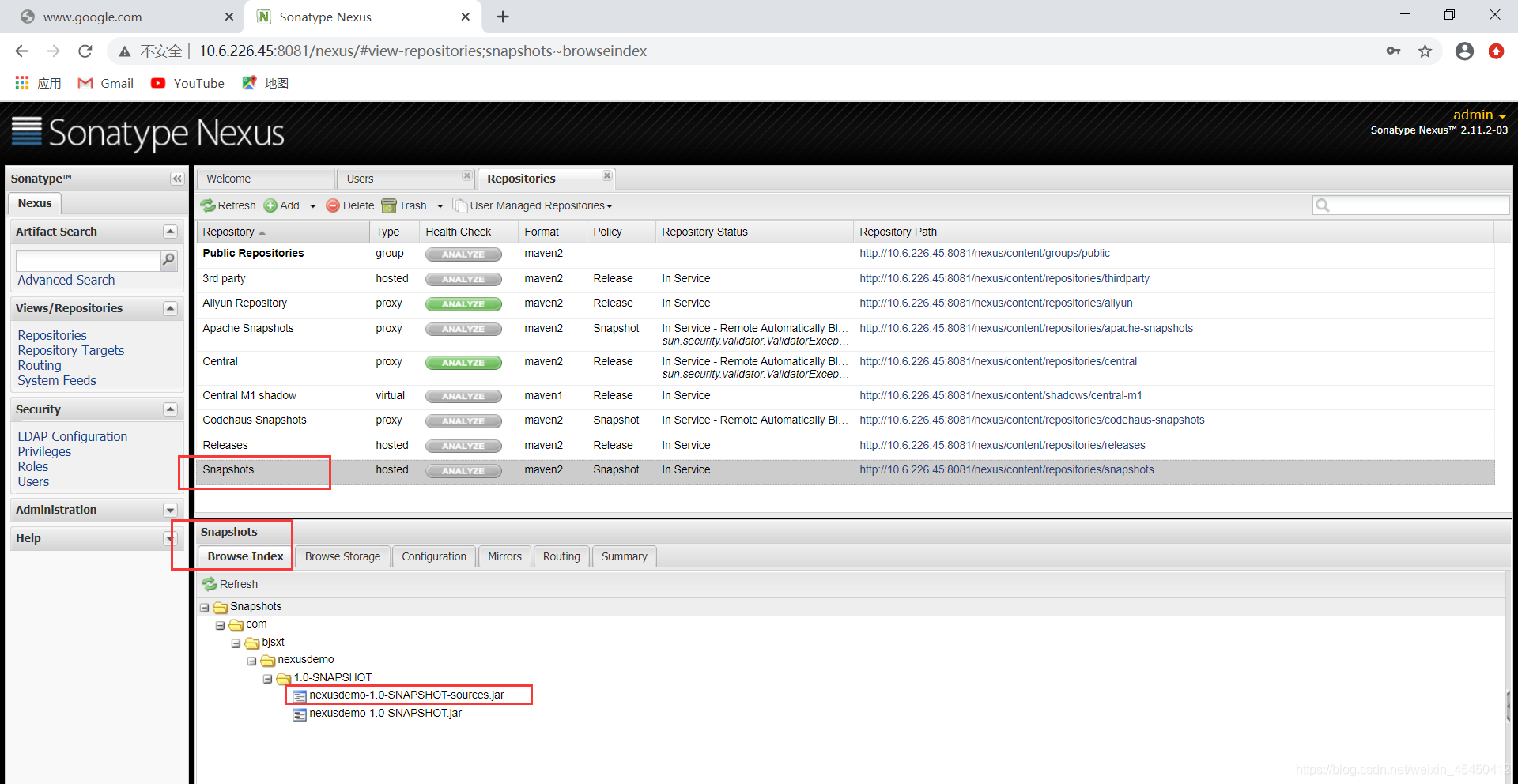Open Repository Targets link
The height and width of the screenshot is (784, 1518).
[x=71, y=350]
